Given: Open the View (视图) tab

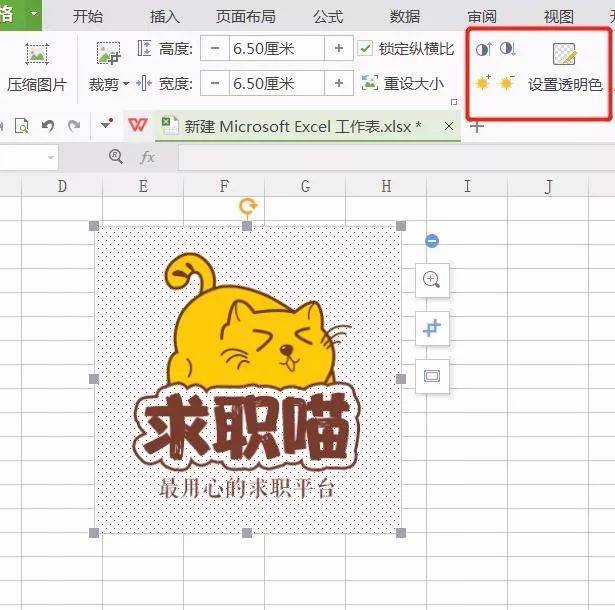Looking at the screenshot, I should pos(559,16).
